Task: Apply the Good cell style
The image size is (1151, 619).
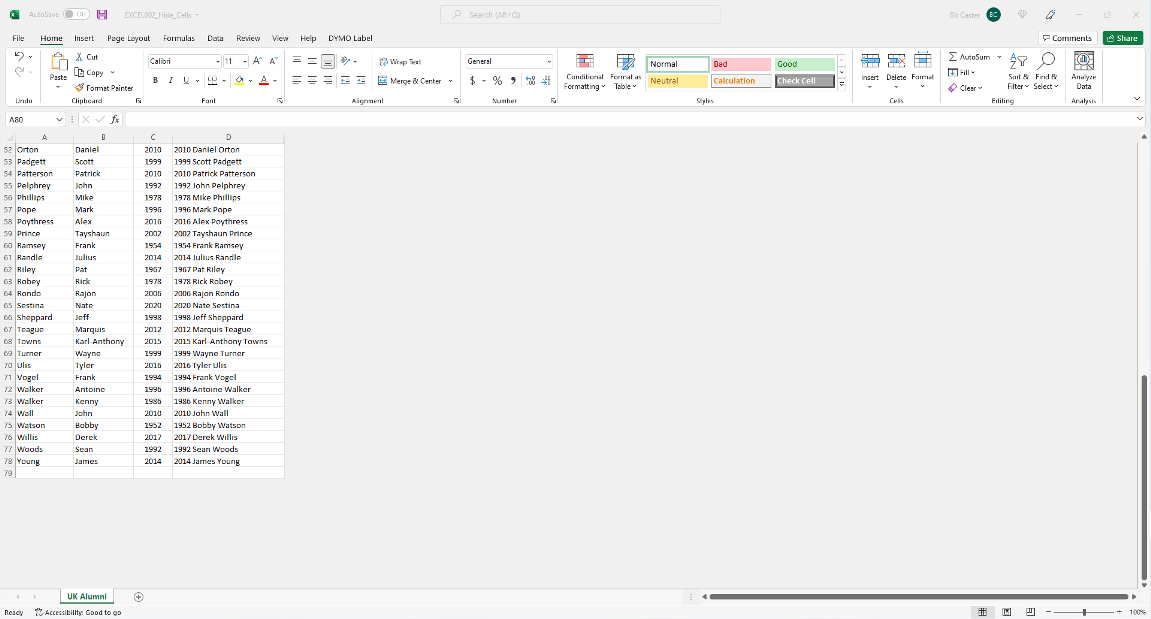Action: [805, 64]
